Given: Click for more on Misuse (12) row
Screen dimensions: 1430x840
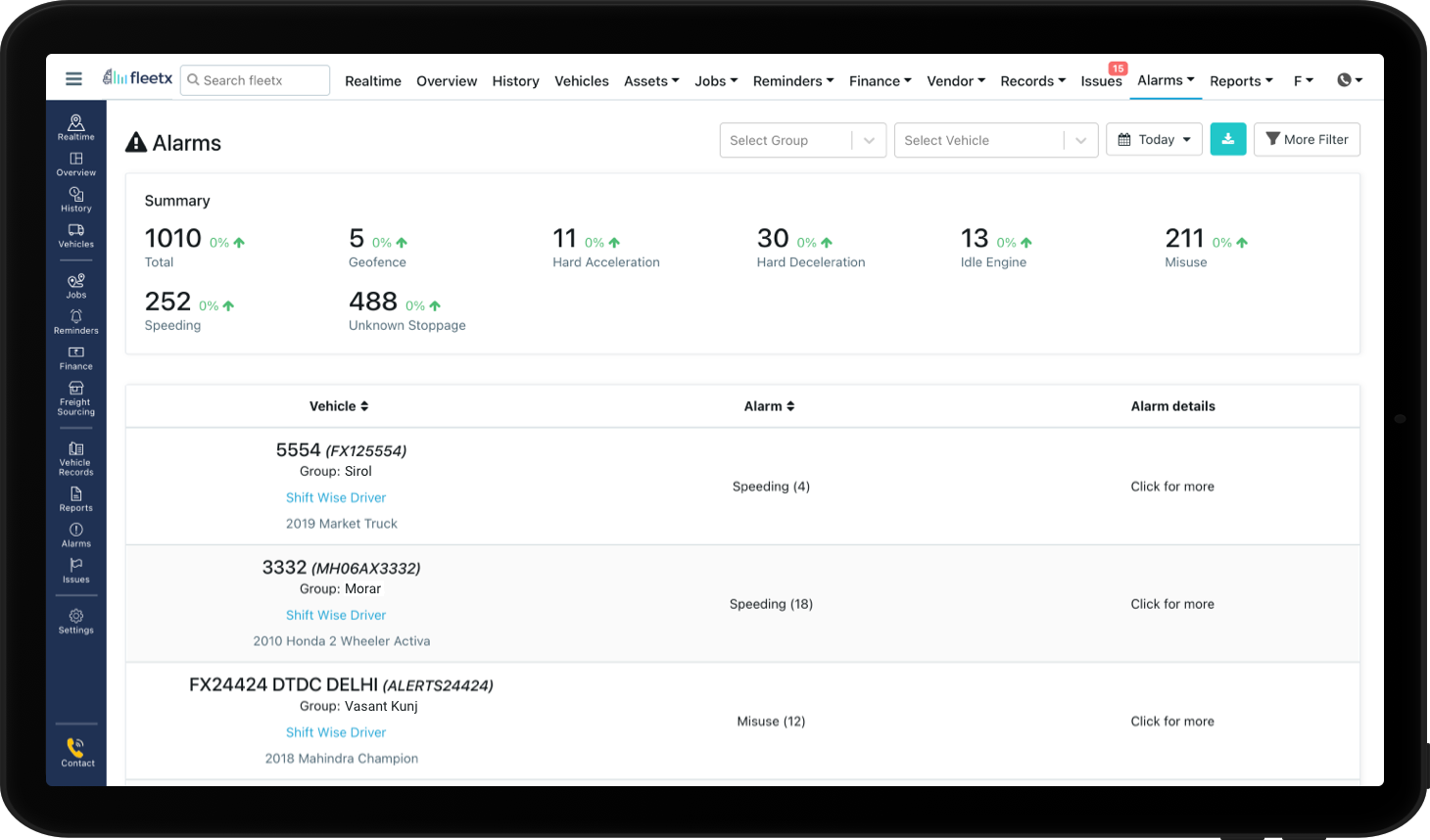Looking at the screenshot, I should [x=1172, y=722].
